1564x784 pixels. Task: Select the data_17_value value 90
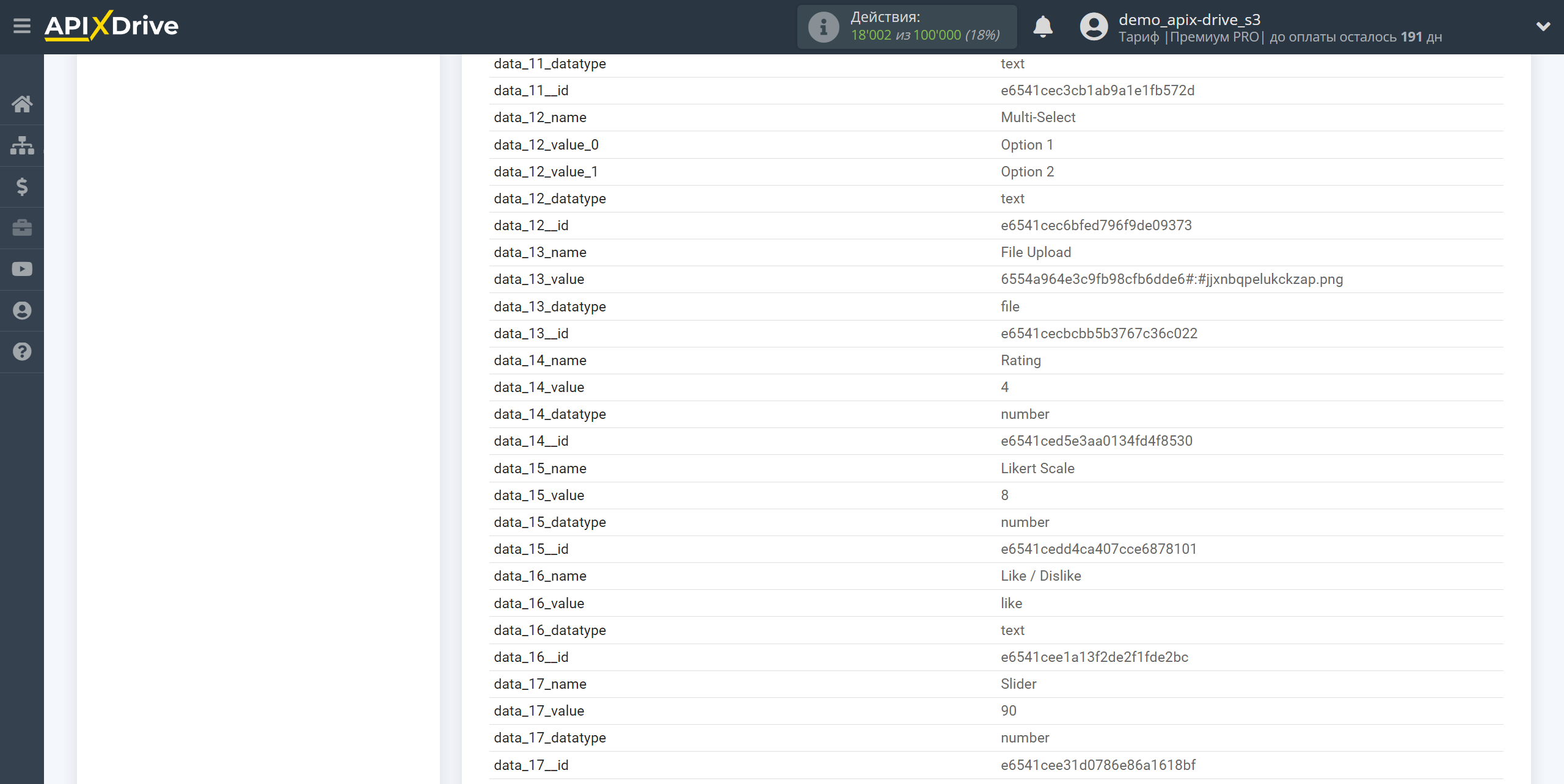(1008, 711)
